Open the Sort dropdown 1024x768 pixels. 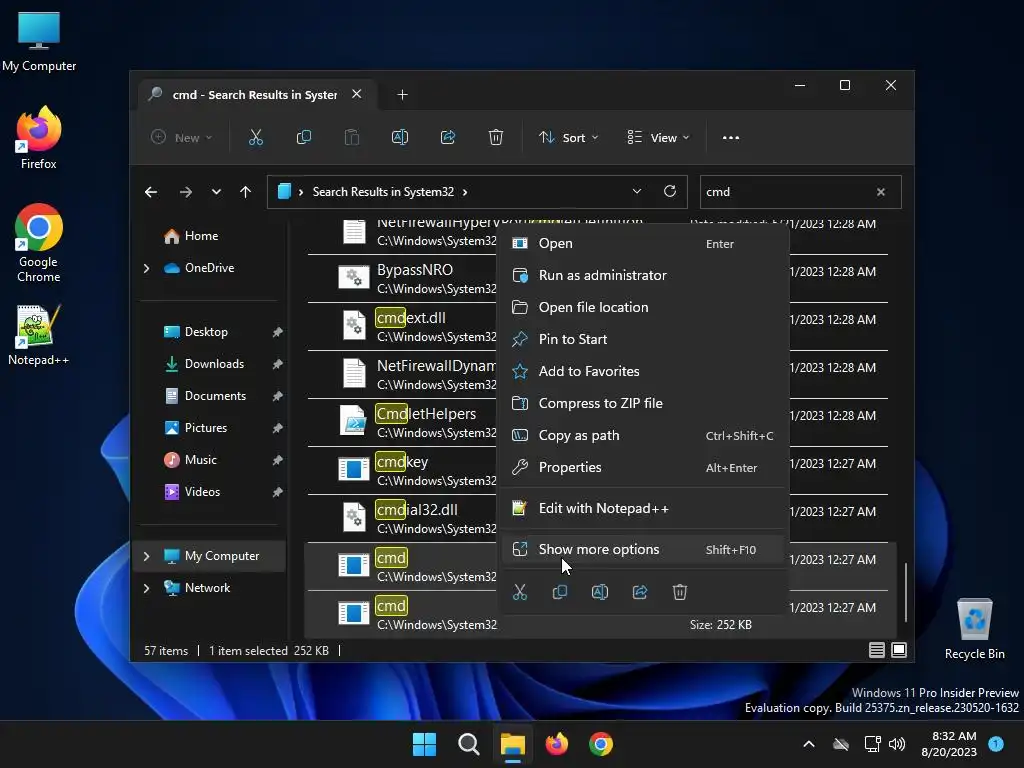coord(568,138)
